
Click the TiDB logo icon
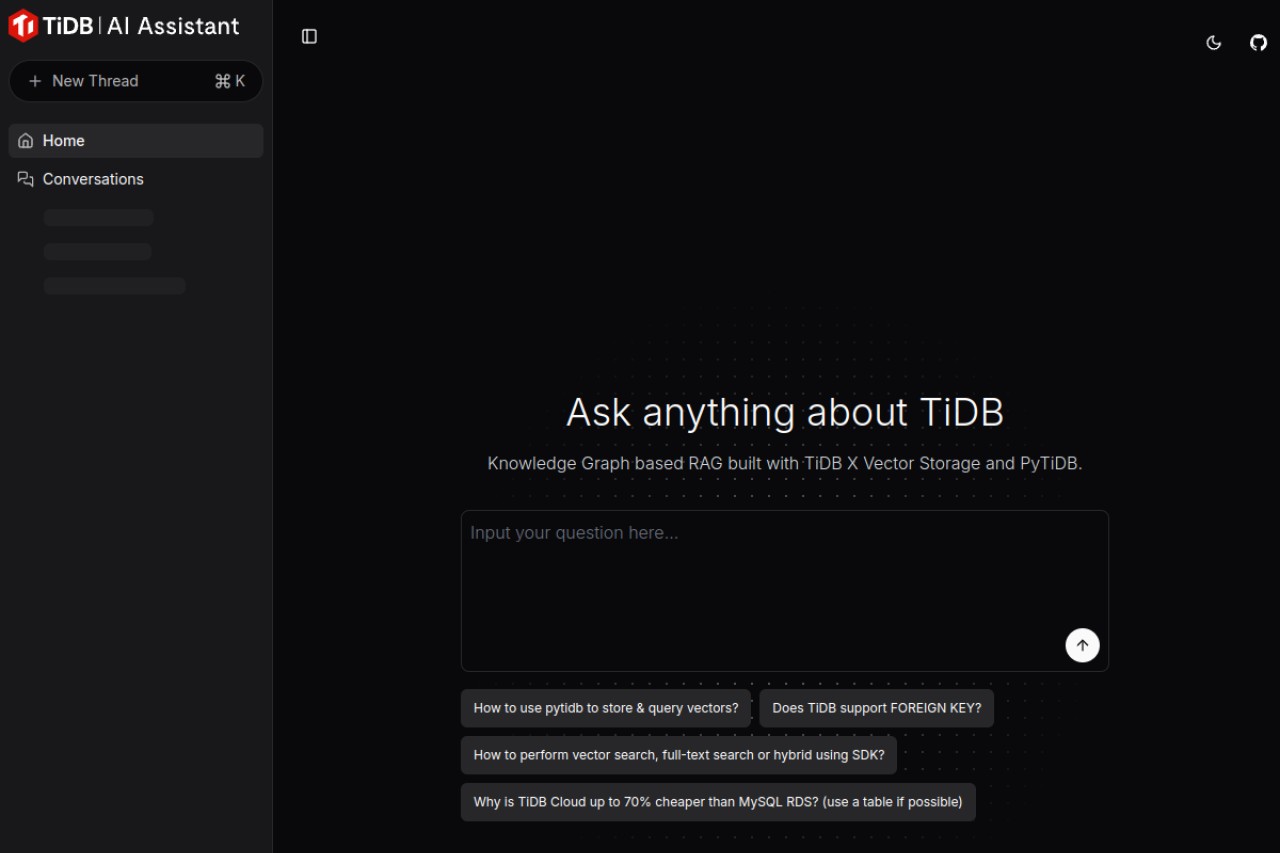23,26
